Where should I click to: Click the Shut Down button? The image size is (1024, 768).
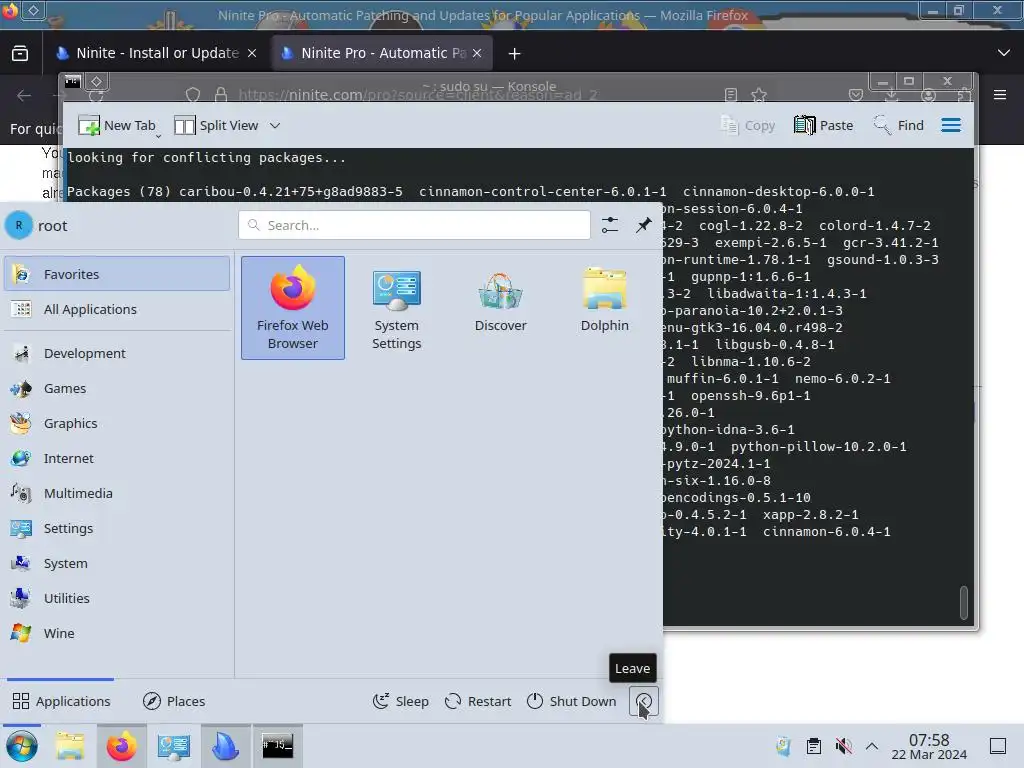[x=571, y=701]
